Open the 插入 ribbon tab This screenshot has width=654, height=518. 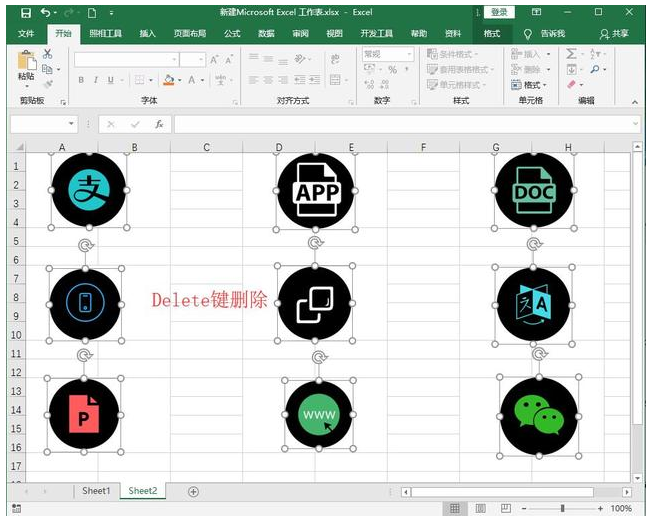point(148,33)
